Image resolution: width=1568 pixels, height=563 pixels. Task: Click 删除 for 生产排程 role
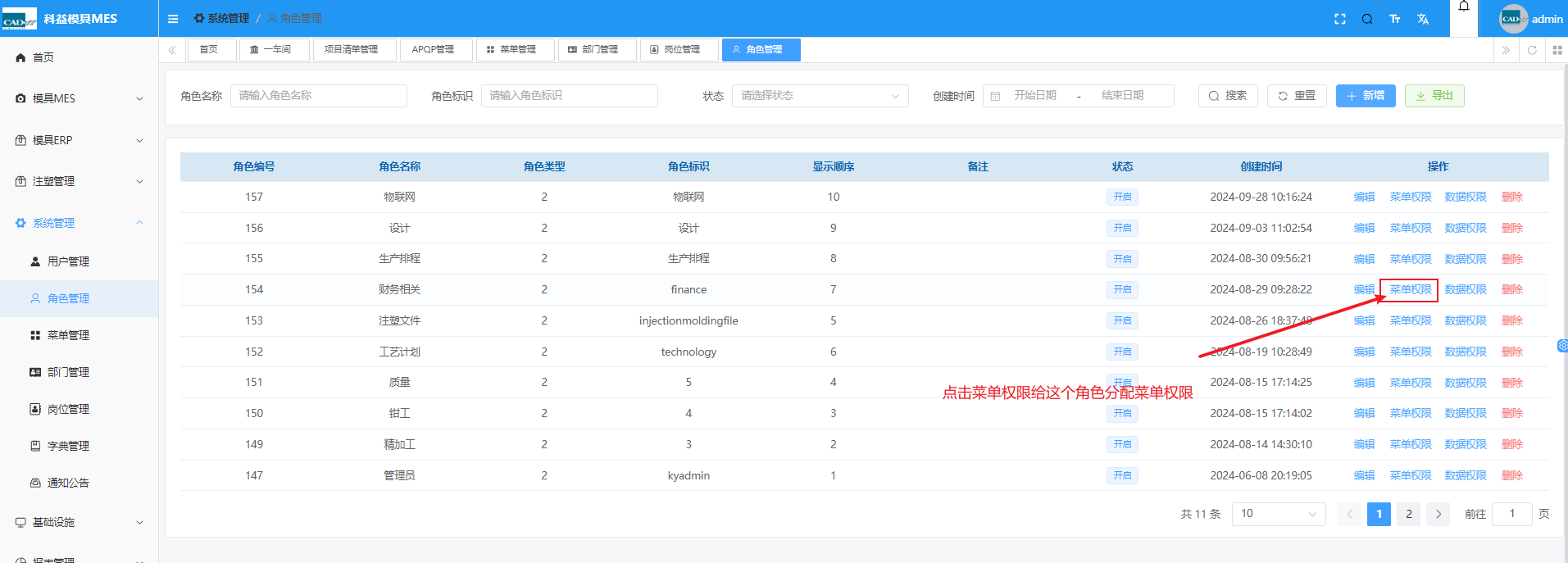[x=1512, y=259]
